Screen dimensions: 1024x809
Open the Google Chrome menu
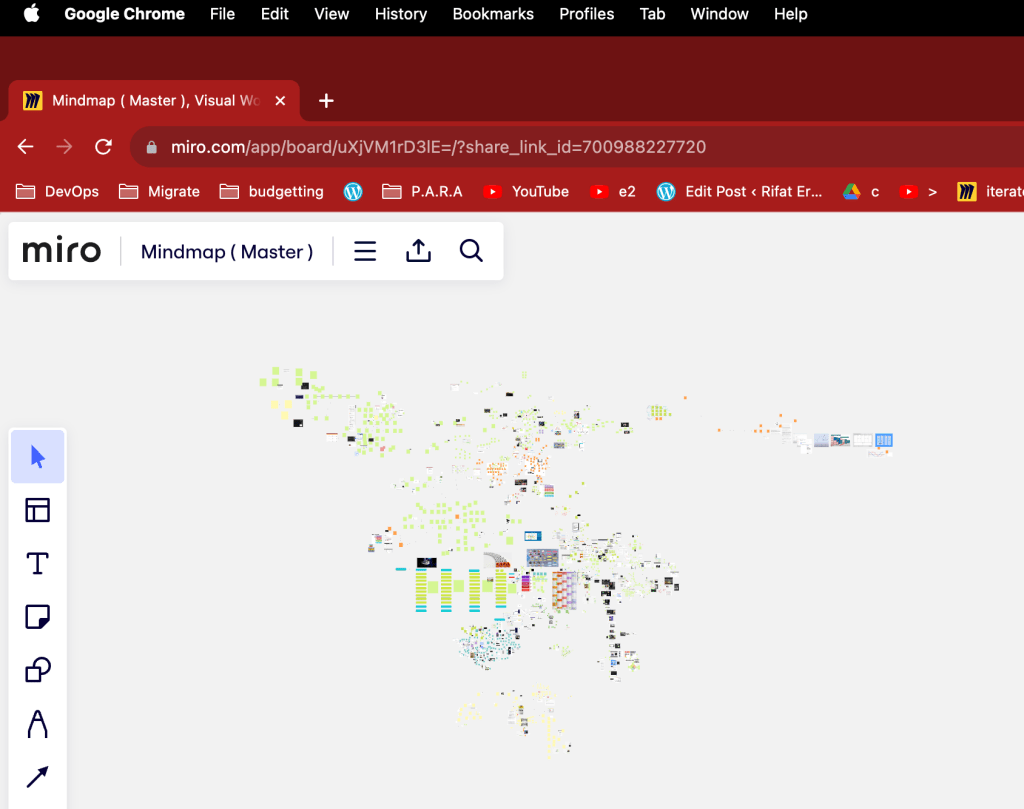coord(124,14)
